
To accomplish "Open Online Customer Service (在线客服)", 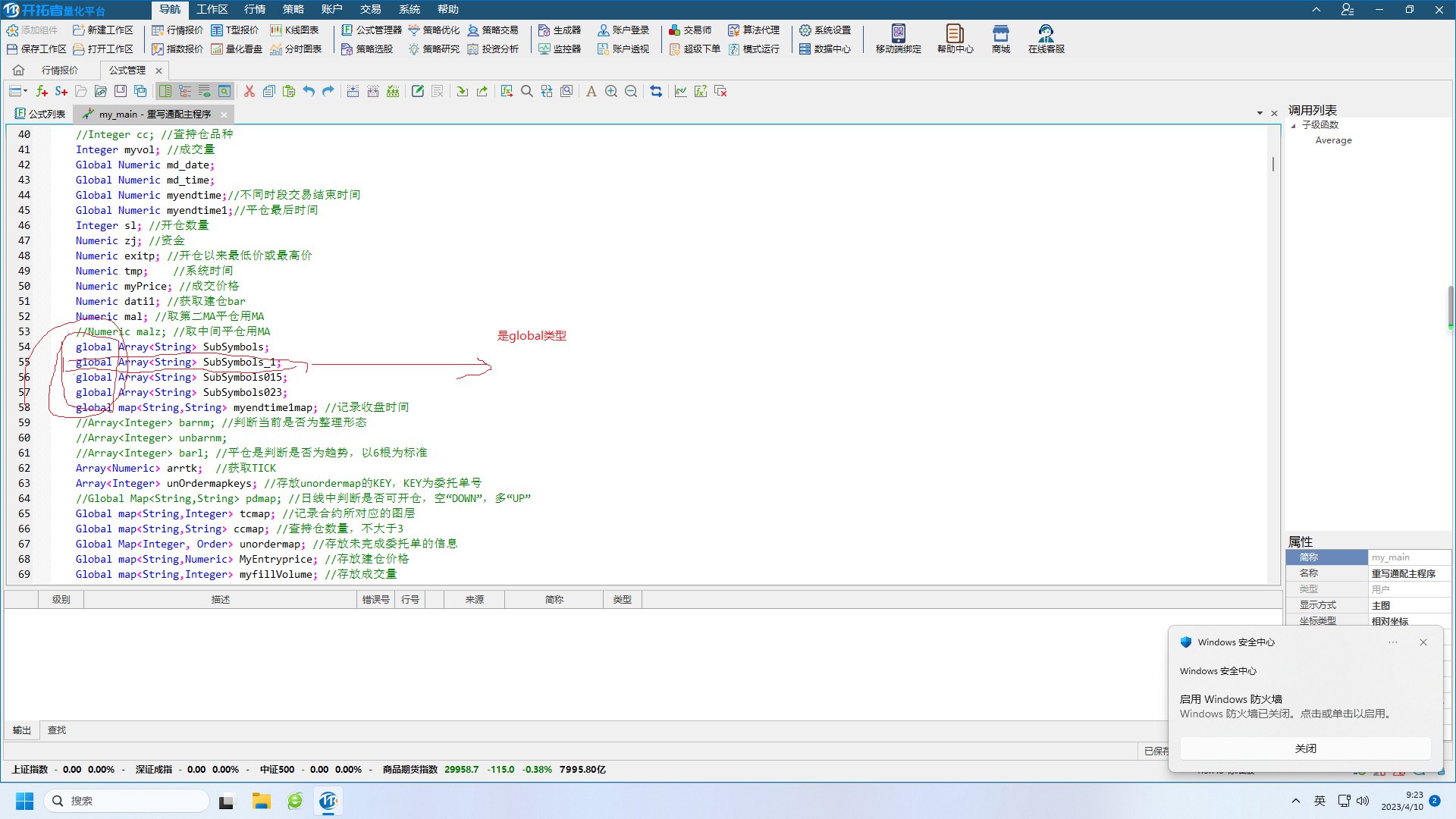I will click(x=1046, y=39).
